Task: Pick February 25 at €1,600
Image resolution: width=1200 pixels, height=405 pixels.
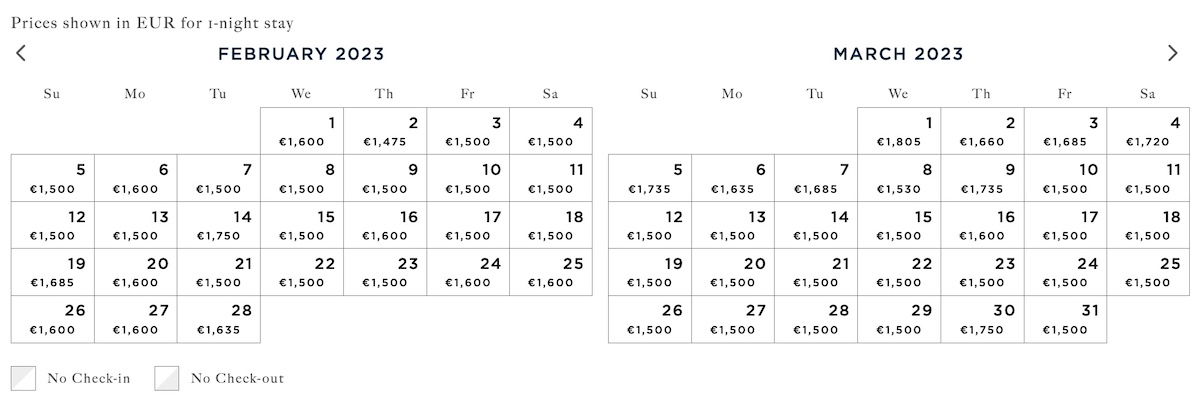Action: pos(551,272)
